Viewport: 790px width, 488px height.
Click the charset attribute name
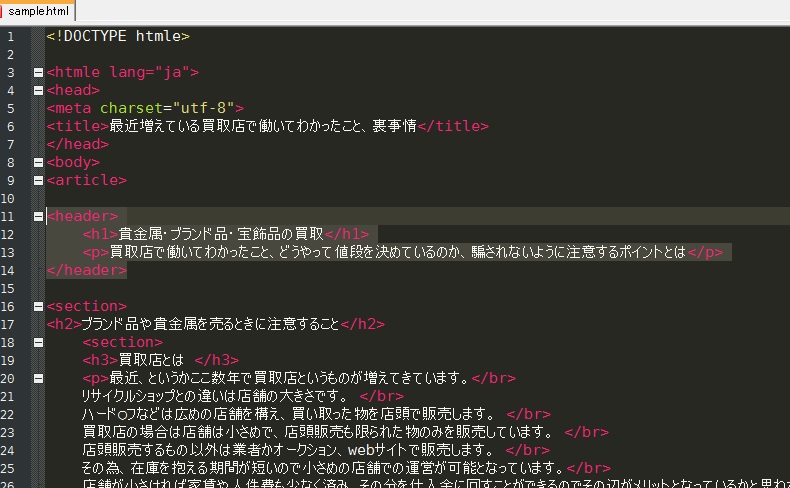tap(131, 108)
